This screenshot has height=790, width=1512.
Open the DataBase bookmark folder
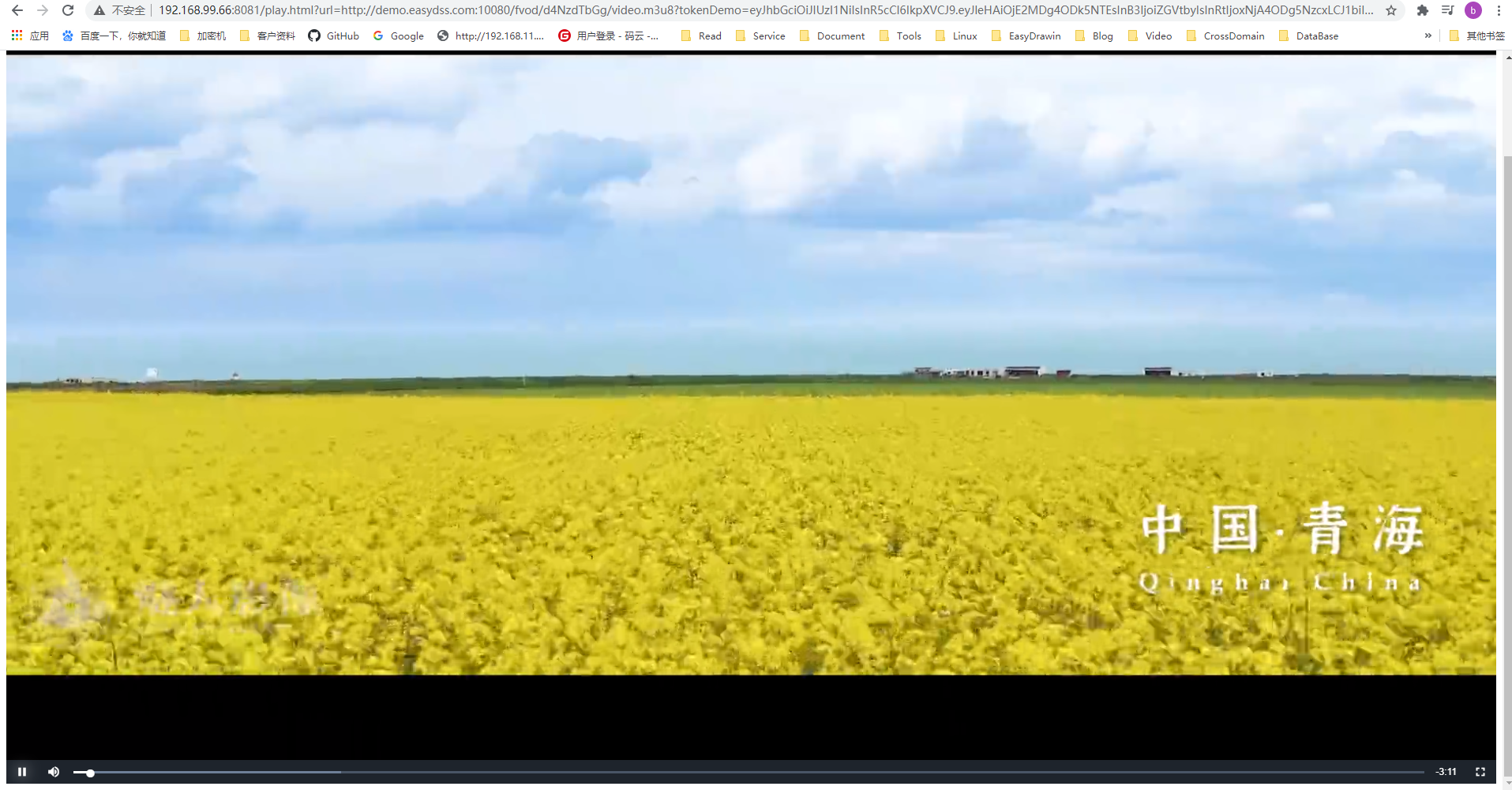pos(1308,36)
